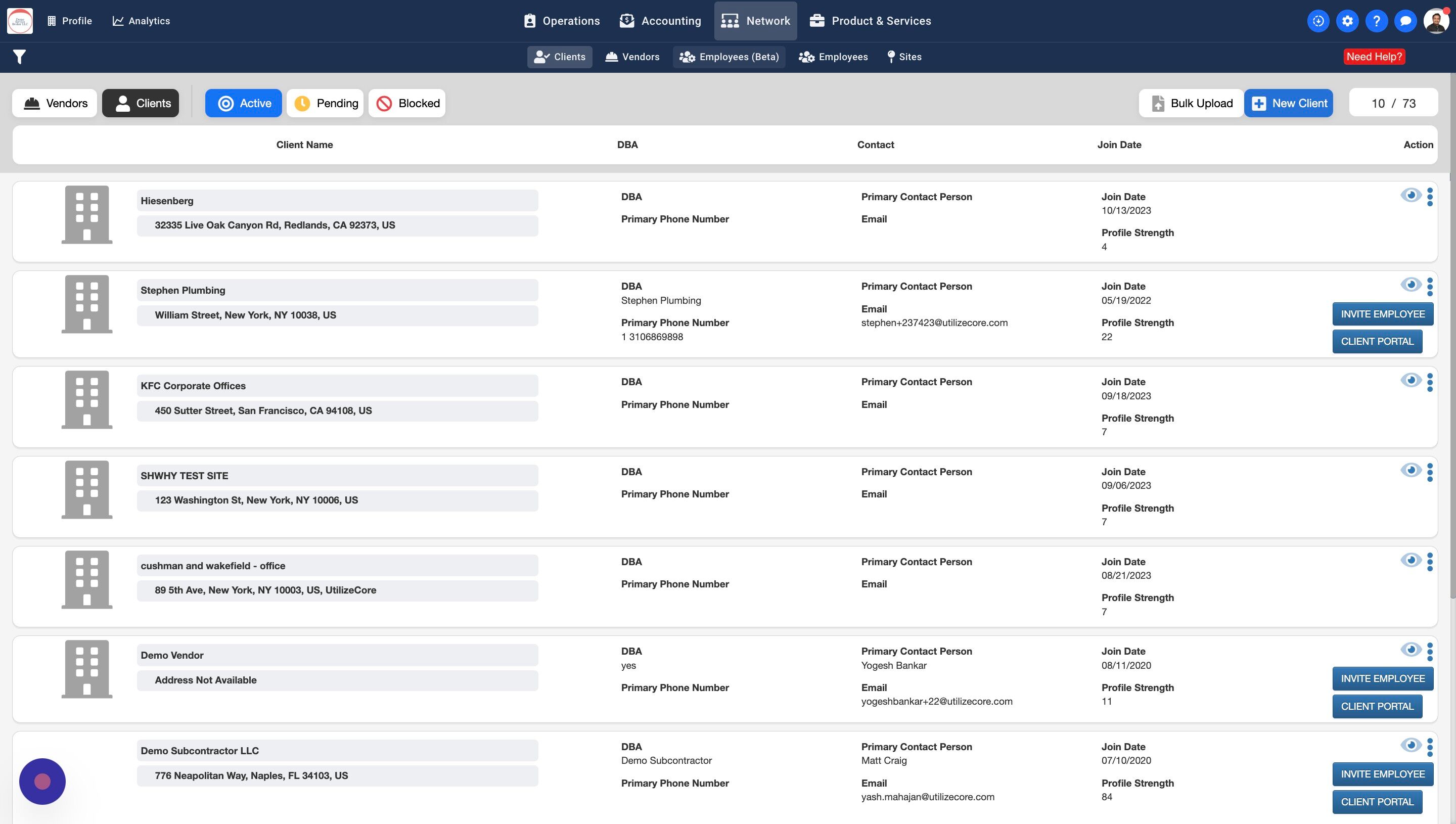
Task: Click the page vertical scrollbar
Action: 1452,340
